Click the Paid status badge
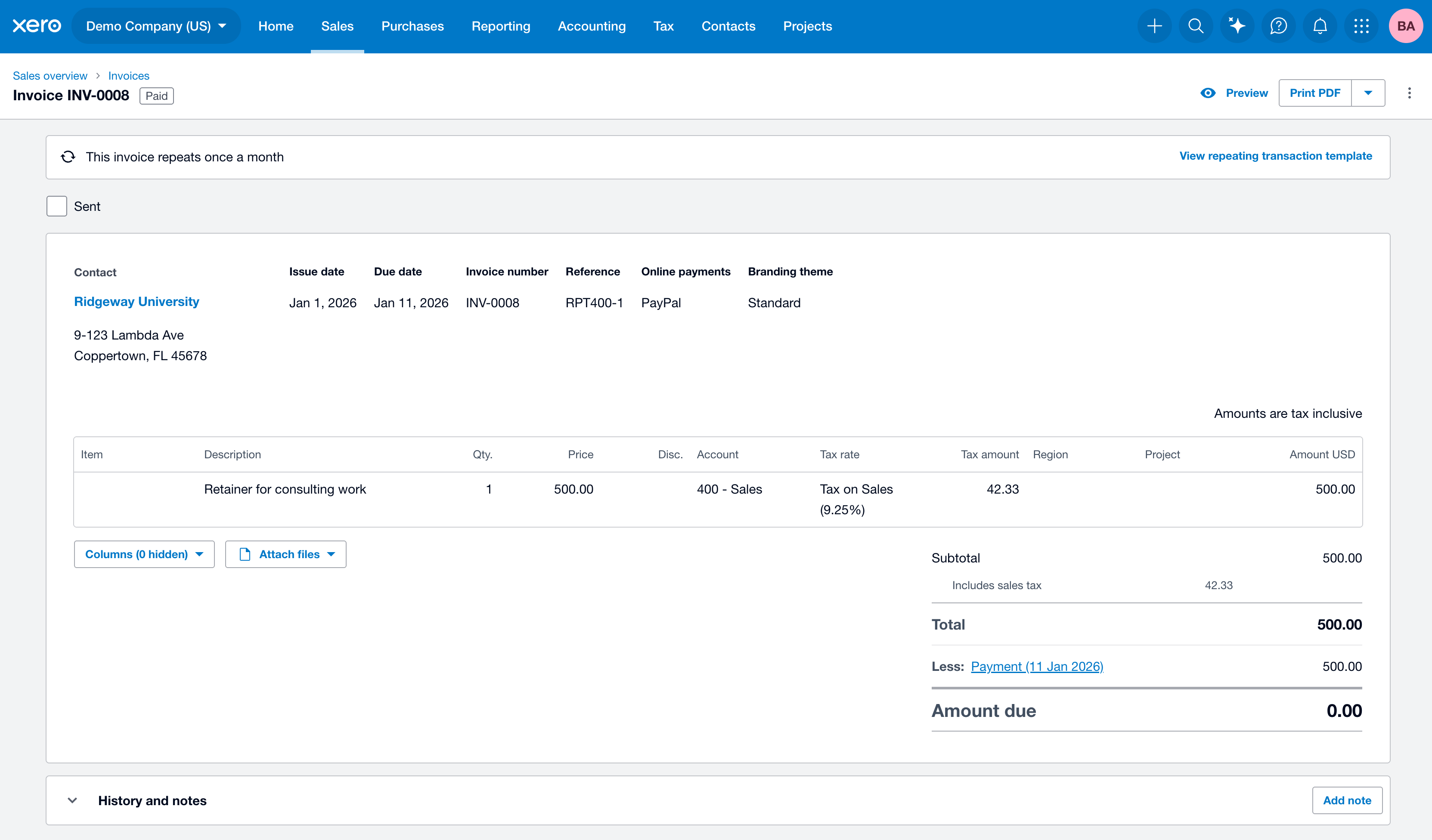Viewport: 1432px width, 840px height. point(156,96)
